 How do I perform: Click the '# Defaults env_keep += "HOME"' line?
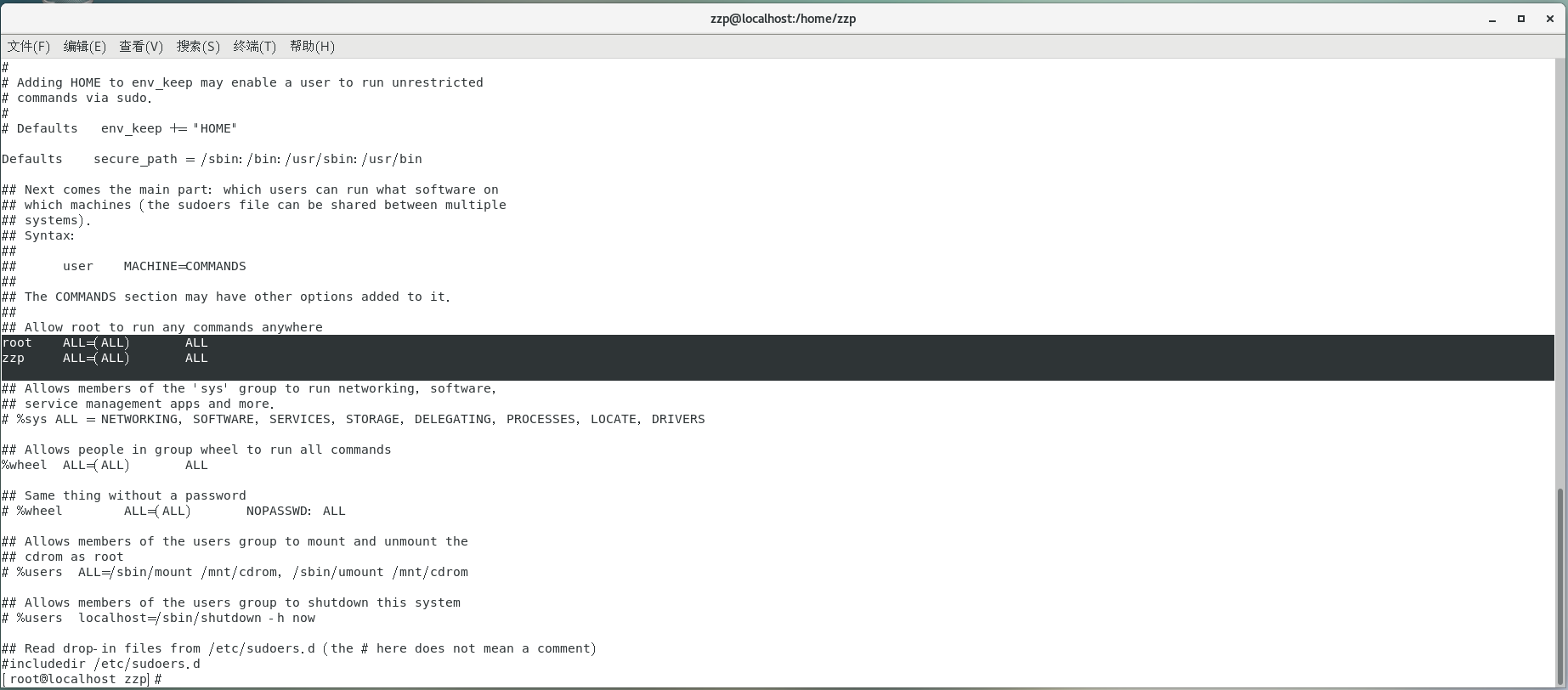[x=120, y=128]
